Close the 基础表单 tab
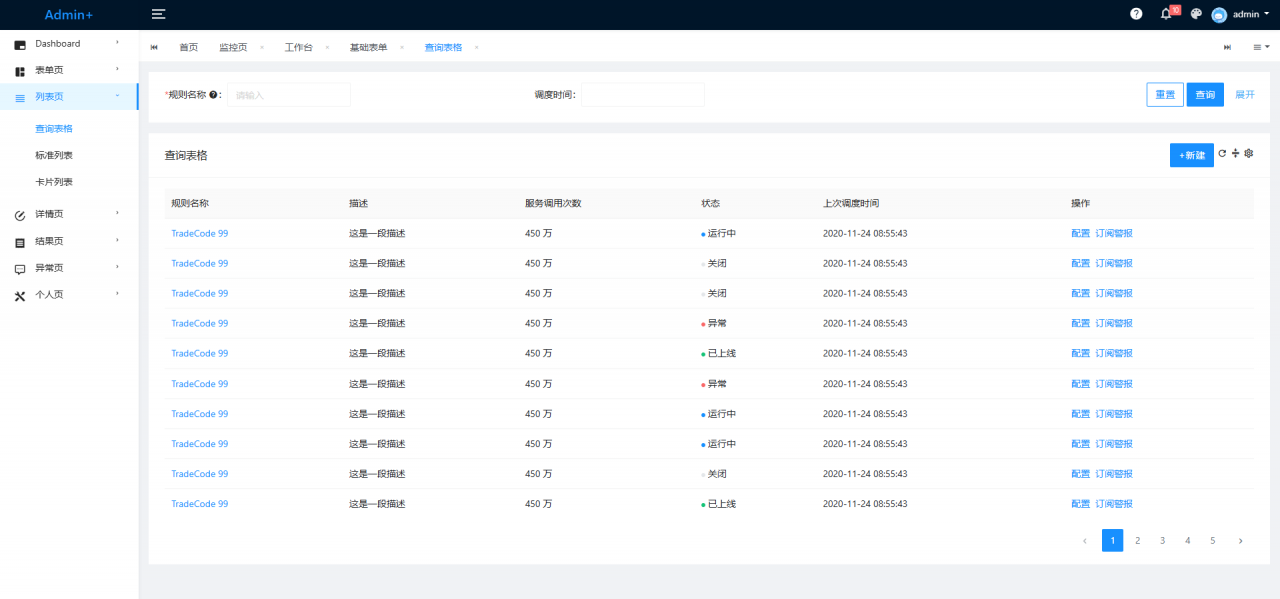Image resolution: width=1280 pixels, height=599 pixels. [x=402, y=47]
